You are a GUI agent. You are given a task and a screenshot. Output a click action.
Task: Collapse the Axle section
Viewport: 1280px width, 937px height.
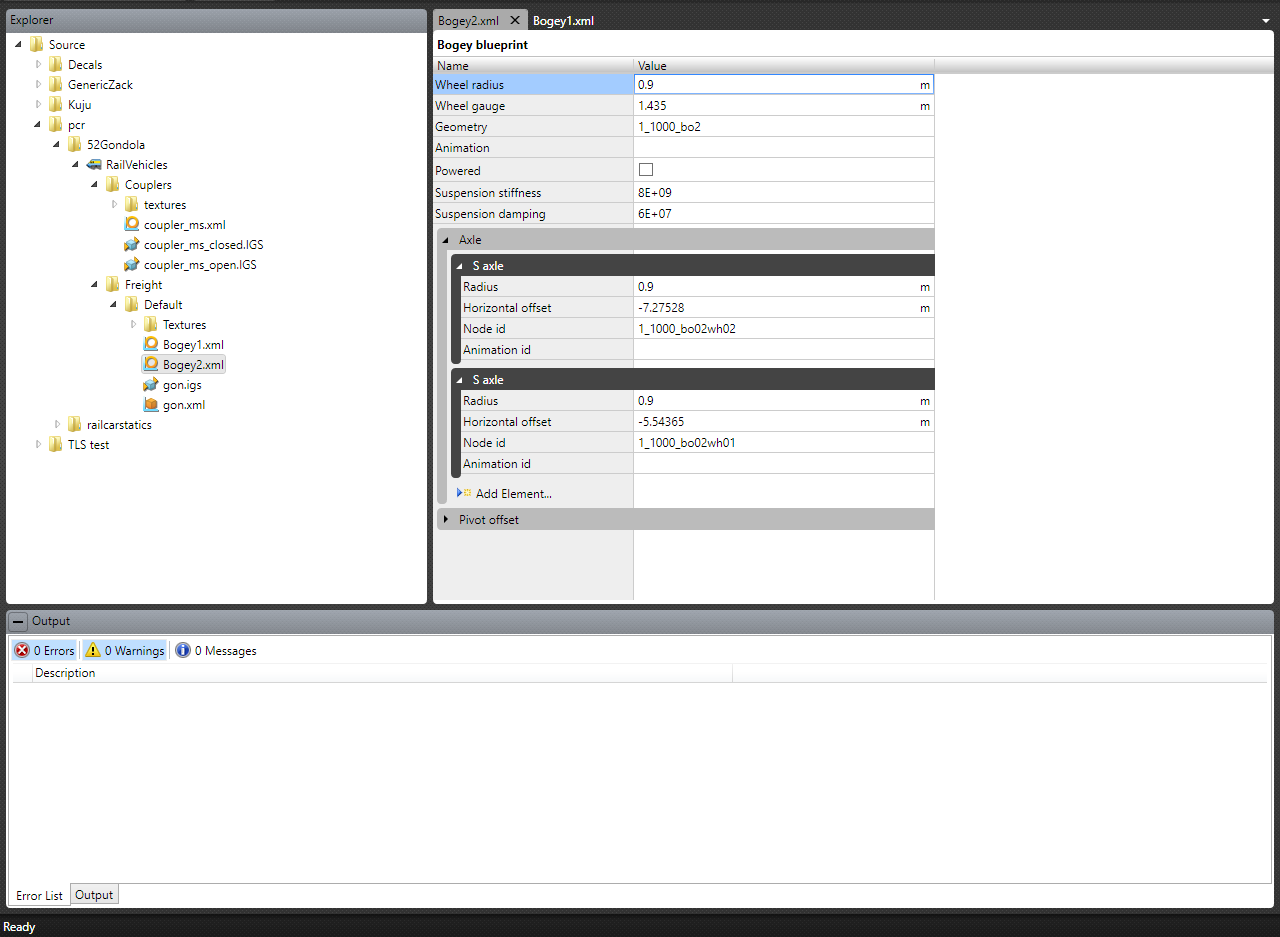446,240
